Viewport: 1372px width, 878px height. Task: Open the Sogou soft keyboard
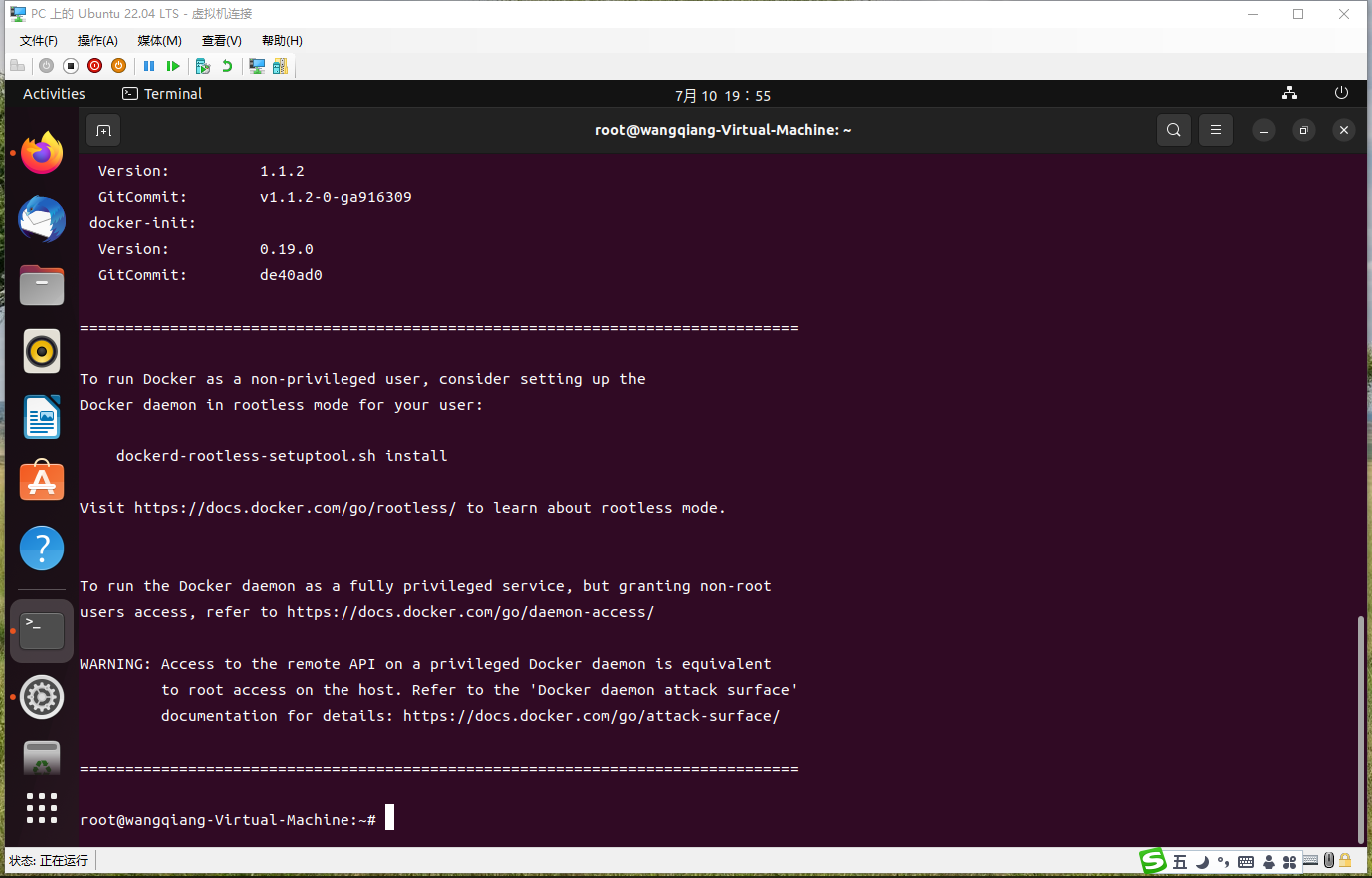pos(1246,862)
